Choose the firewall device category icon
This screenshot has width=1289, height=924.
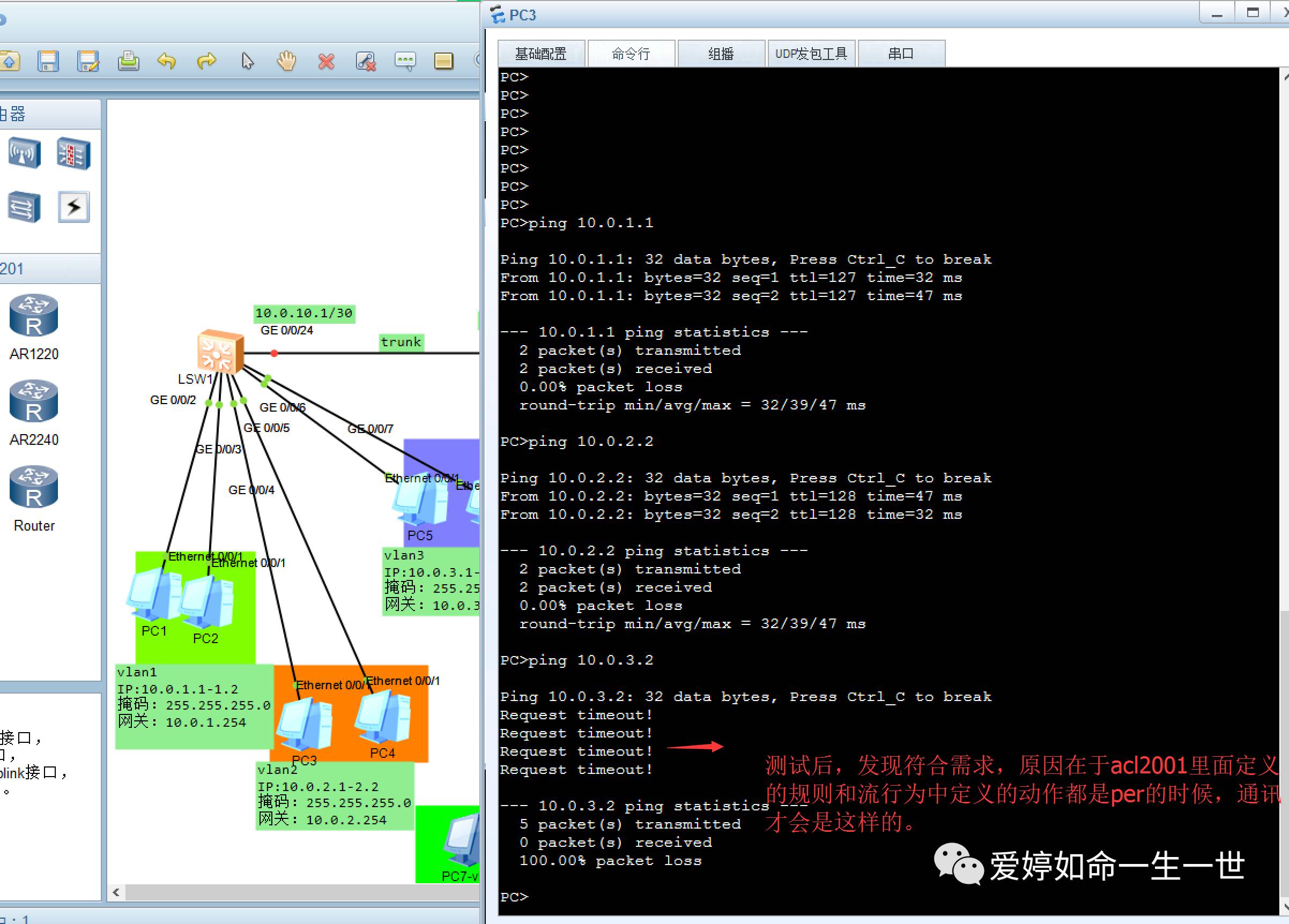(x=74, y=153)
